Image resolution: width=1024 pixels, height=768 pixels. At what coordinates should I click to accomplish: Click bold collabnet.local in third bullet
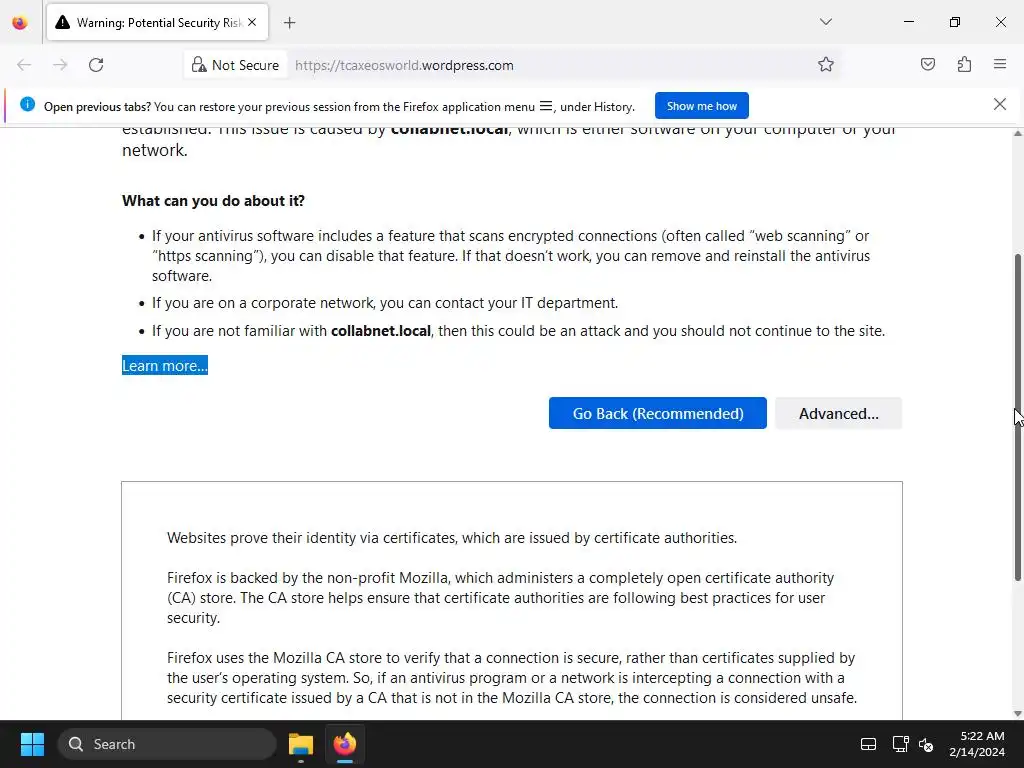pyautogui.click(x=381, y=331)
